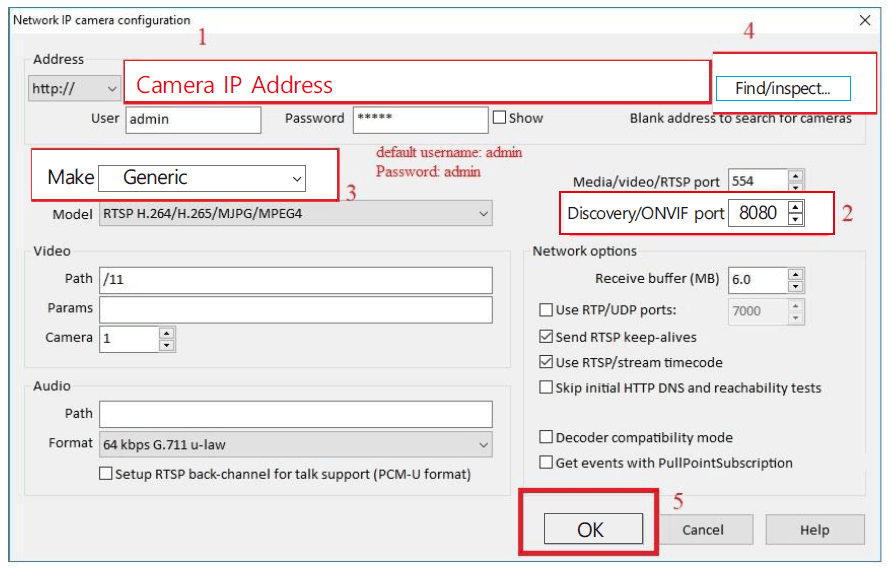
Task: Enable Skip initial HTTP DNS tests
Action: point(546,387)
